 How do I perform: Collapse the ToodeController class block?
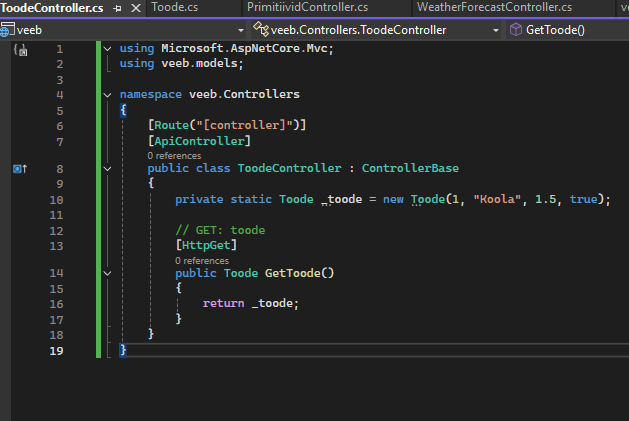tap(136, 169)
